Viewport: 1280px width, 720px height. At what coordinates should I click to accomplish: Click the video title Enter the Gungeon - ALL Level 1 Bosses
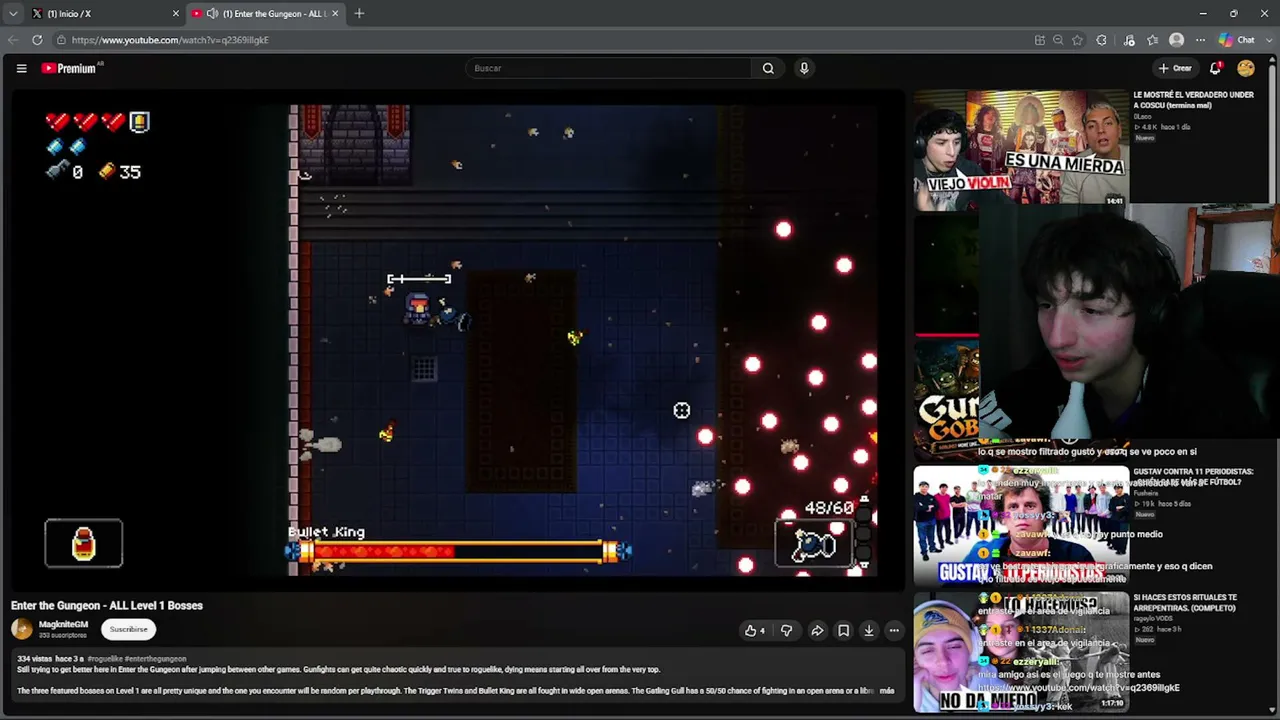[107, 605]
